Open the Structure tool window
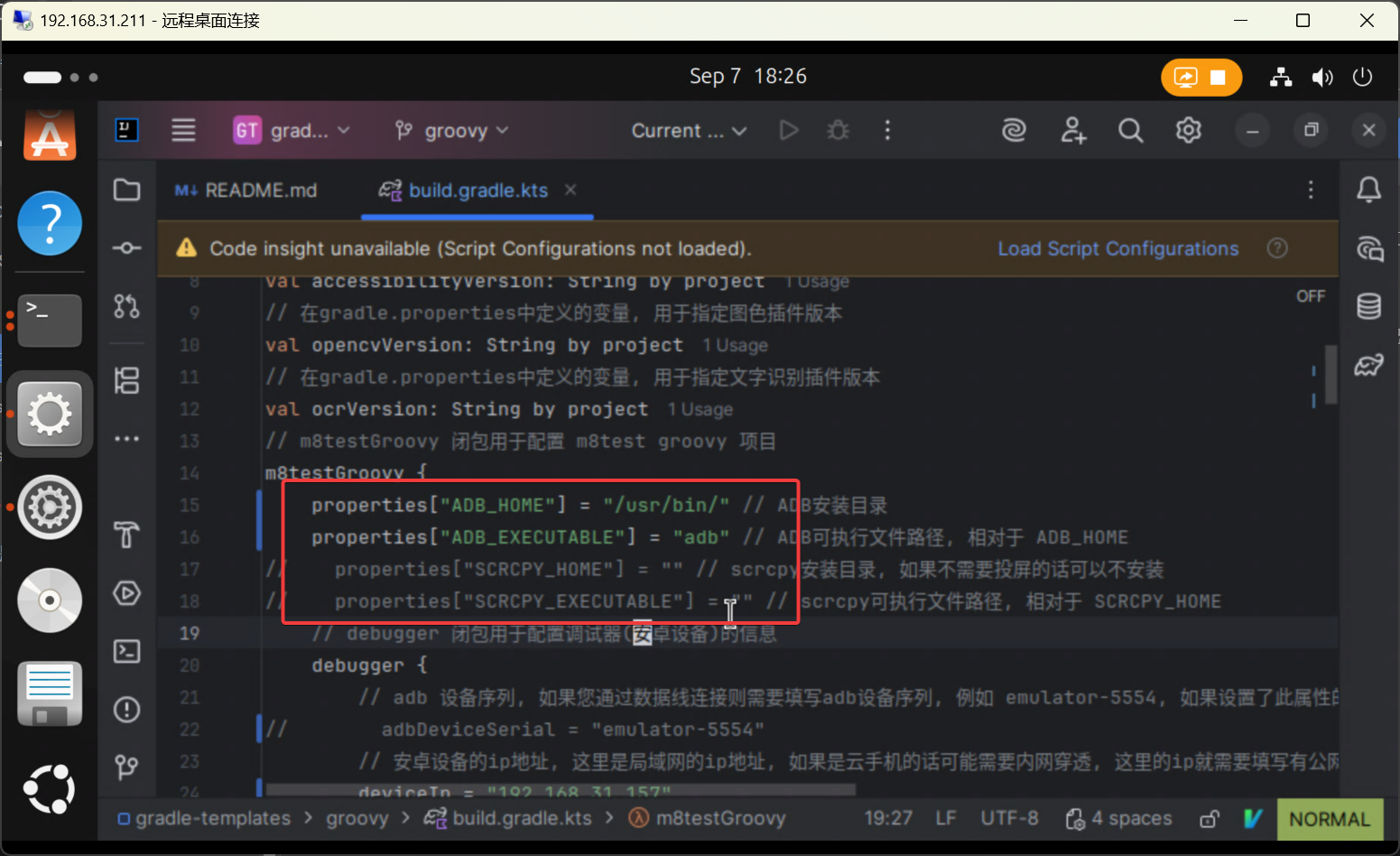Viewport: 1400px width, 856px height. click(x=126, y=380)
